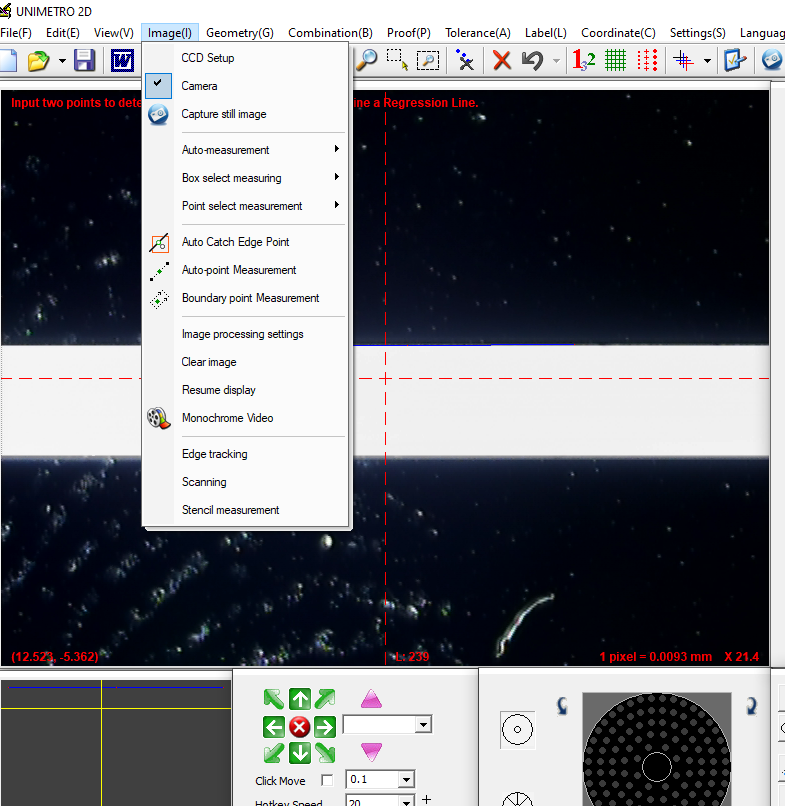
Task: Enable the Click Move checkbox
Action: click(327, 780)
